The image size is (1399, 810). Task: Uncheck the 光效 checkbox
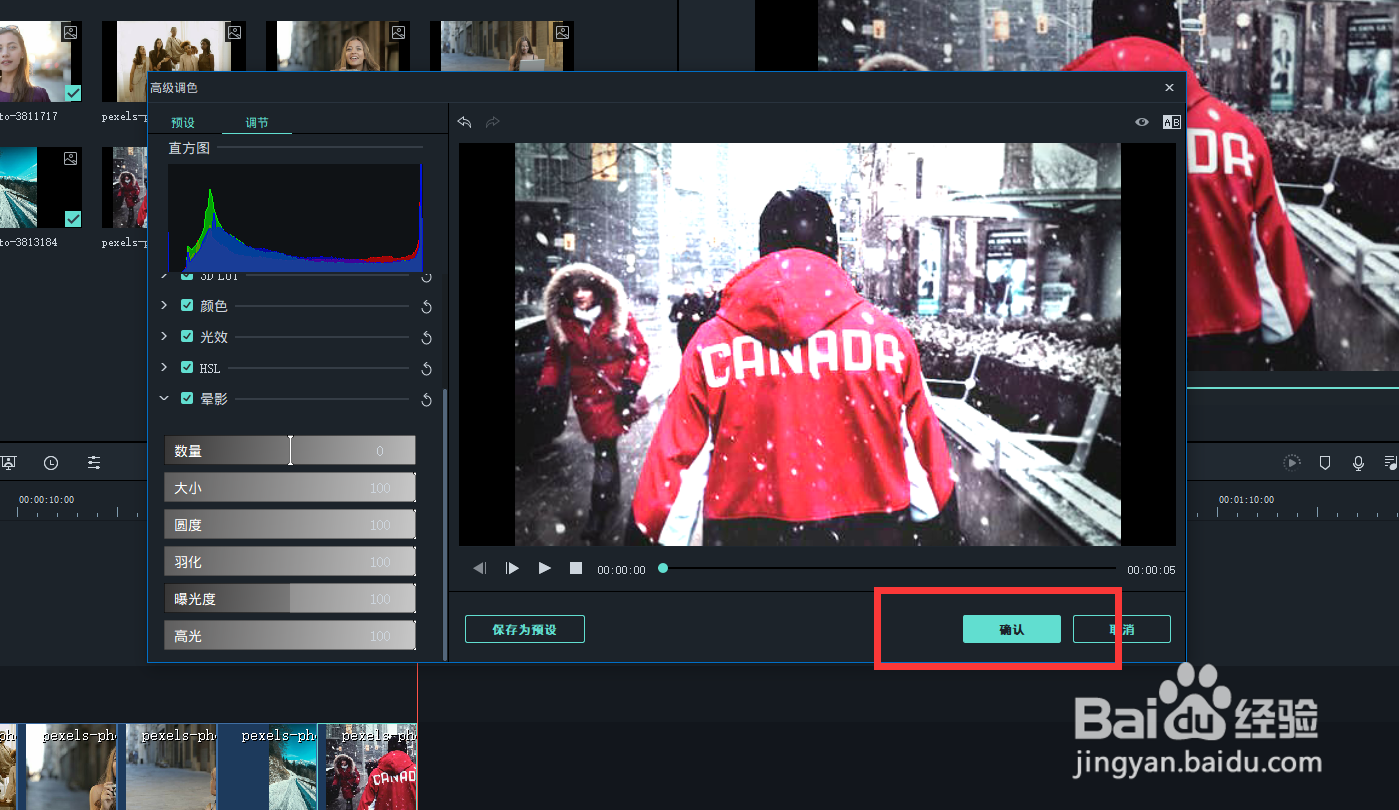pos(187,337)
